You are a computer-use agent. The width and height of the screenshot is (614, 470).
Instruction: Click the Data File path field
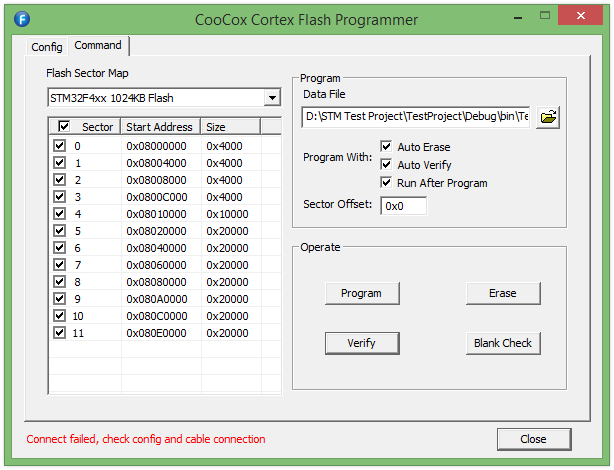416,117
